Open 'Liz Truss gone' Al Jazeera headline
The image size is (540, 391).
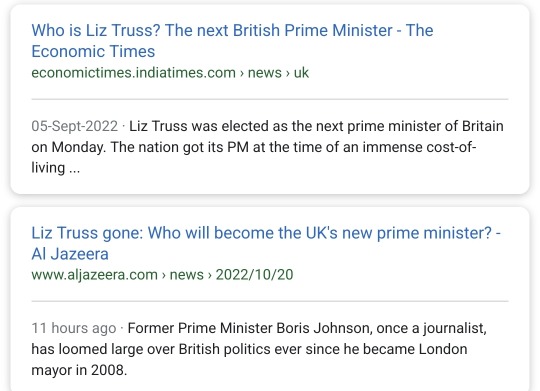[266, 243]
